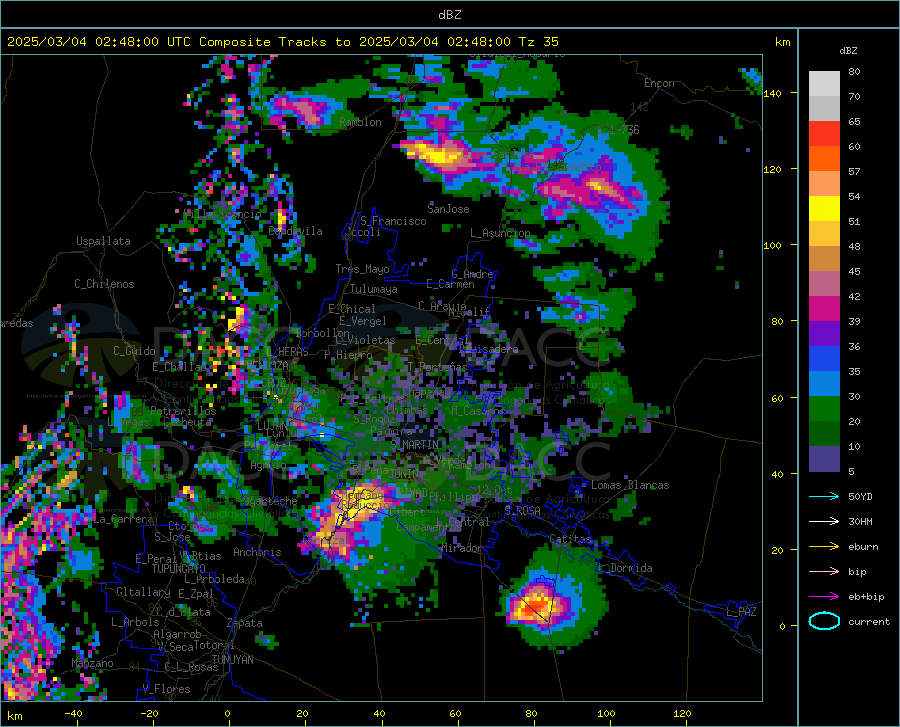Viewport: 900px width, 727px height.
Task: Select the purple 36-39 dBZ legend swatch
Action: pos(824,334)
